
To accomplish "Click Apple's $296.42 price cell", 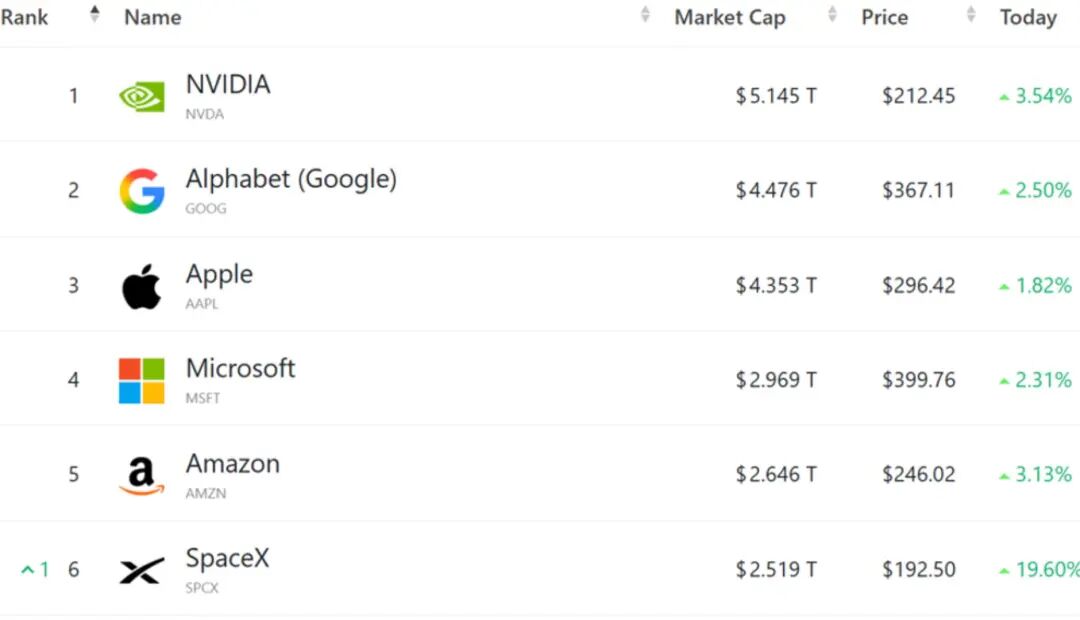I will click(919, 285).
